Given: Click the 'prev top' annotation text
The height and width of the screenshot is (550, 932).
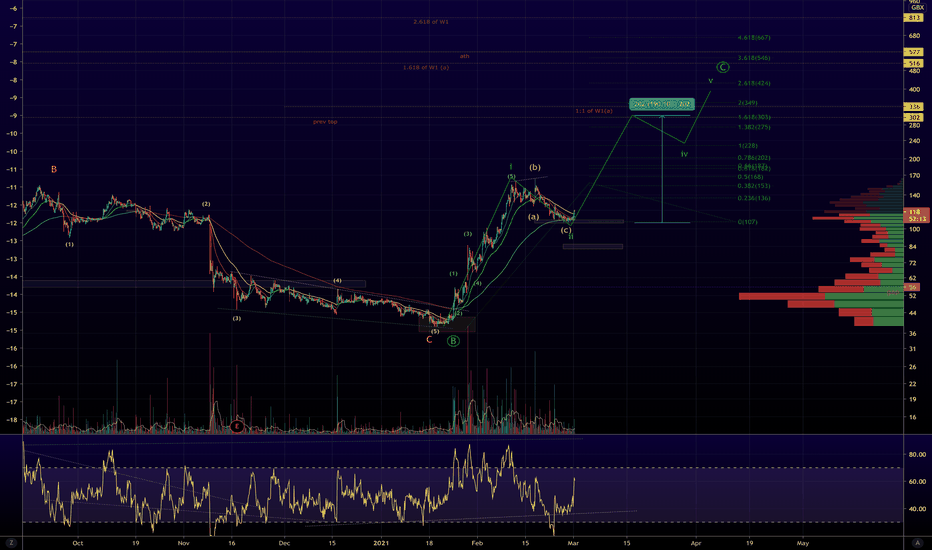Looking at the screenshot, I should click(x=325, y=122).
